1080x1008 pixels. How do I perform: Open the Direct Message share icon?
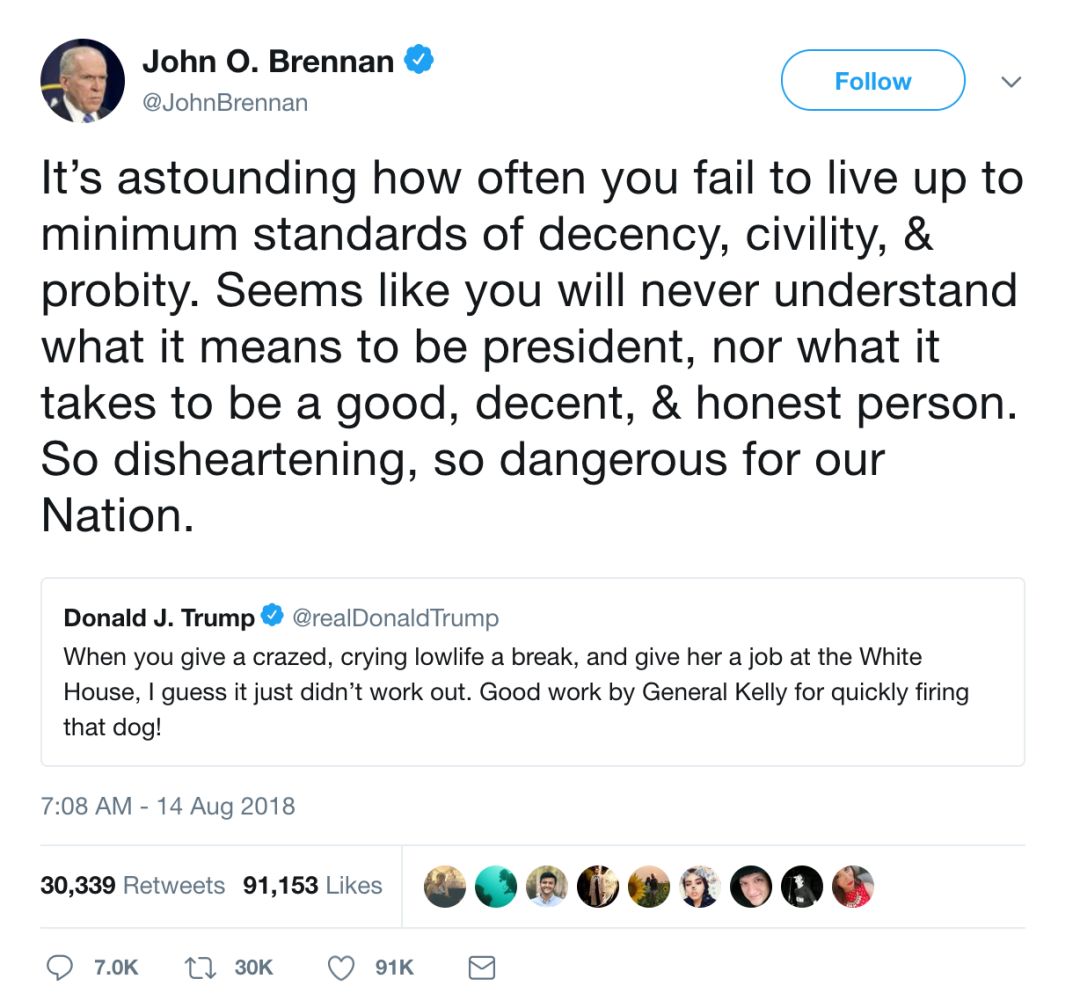[x=482, y=967]
